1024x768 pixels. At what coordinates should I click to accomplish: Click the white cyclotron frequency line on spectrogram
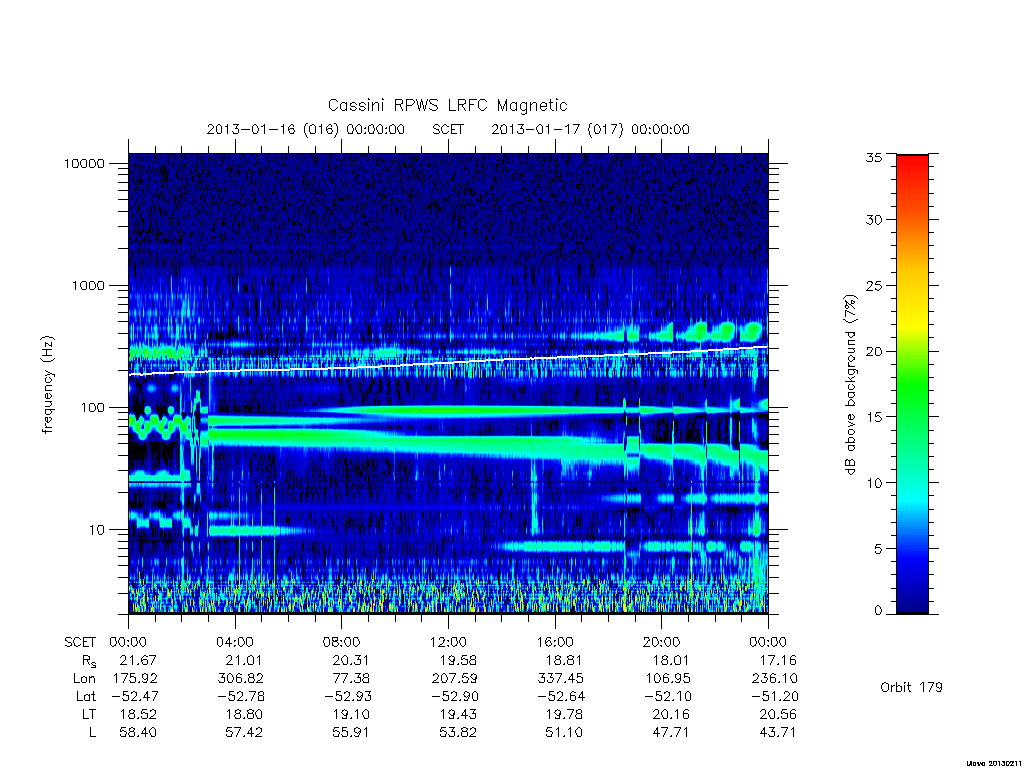(x=448, y=362)
